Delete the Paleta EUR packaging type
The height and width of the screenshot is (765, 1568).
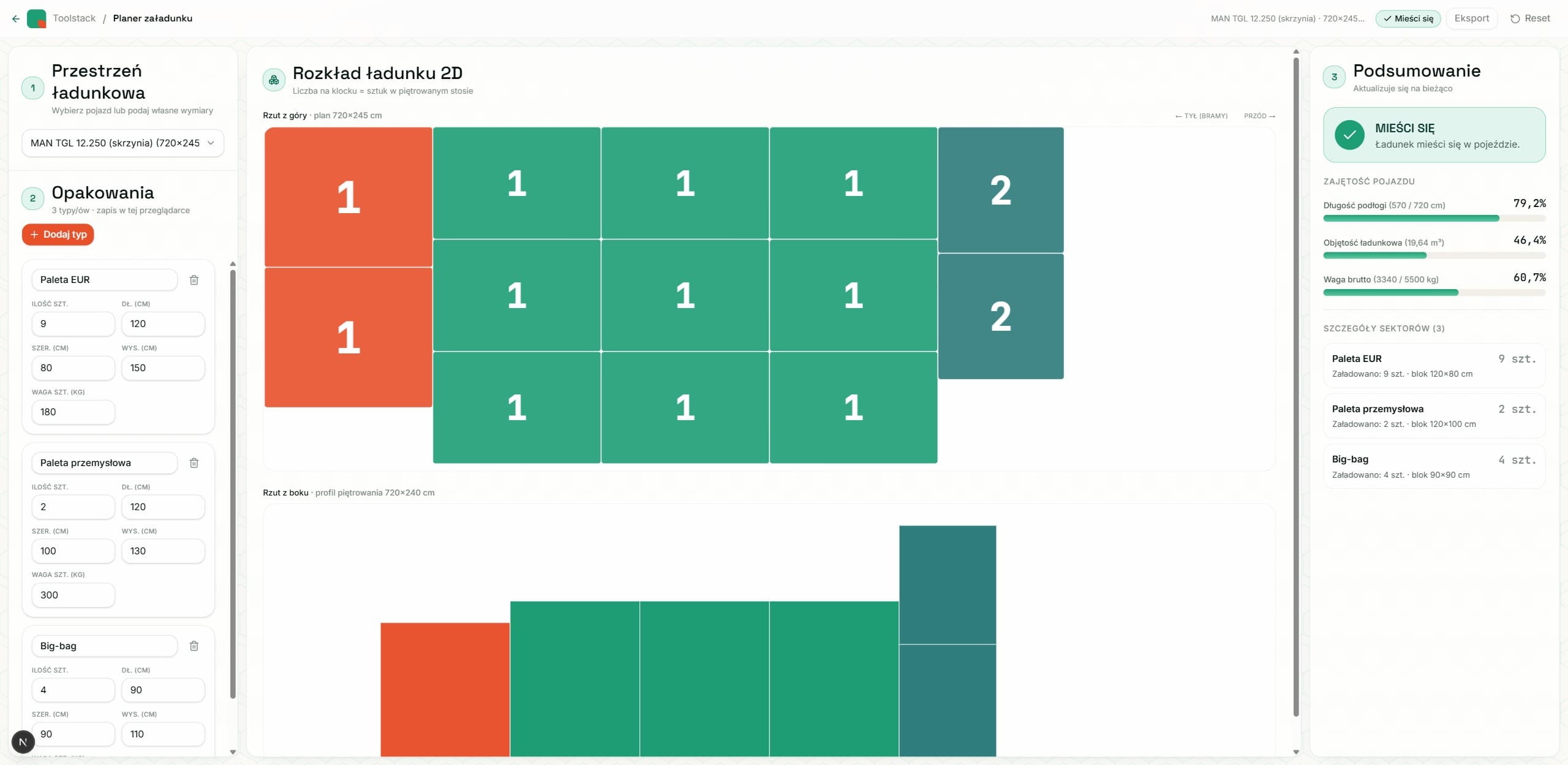pyautogui.click(x=194, y=280)
